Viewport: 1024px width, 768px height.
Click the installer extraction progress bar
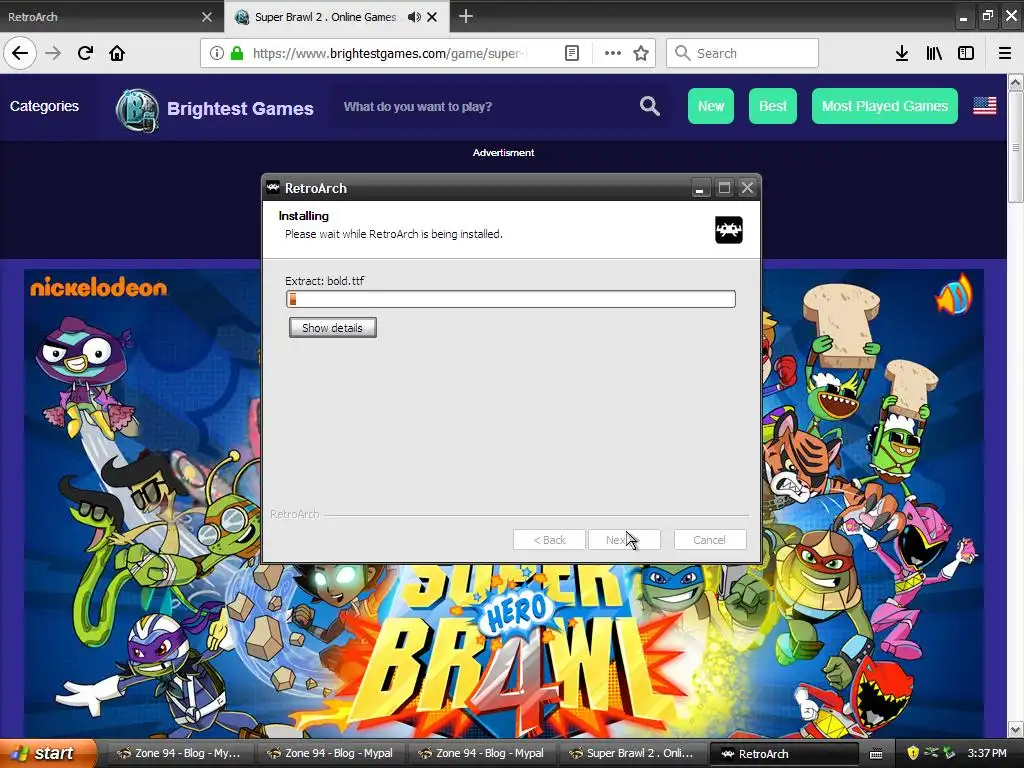pos(511,299)
